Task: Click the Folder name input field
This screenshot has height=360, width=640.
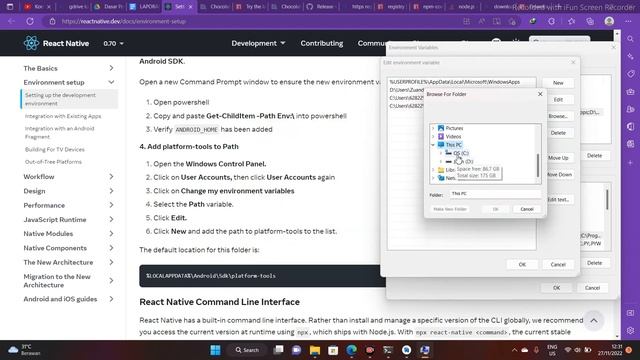Action: click(495, 194)
